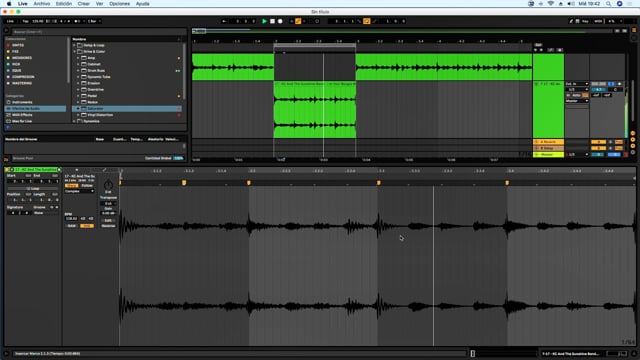The height and width of the screenshot is (360, 640).
Task: Click the Saturator device icon
Action: [84, 109]
